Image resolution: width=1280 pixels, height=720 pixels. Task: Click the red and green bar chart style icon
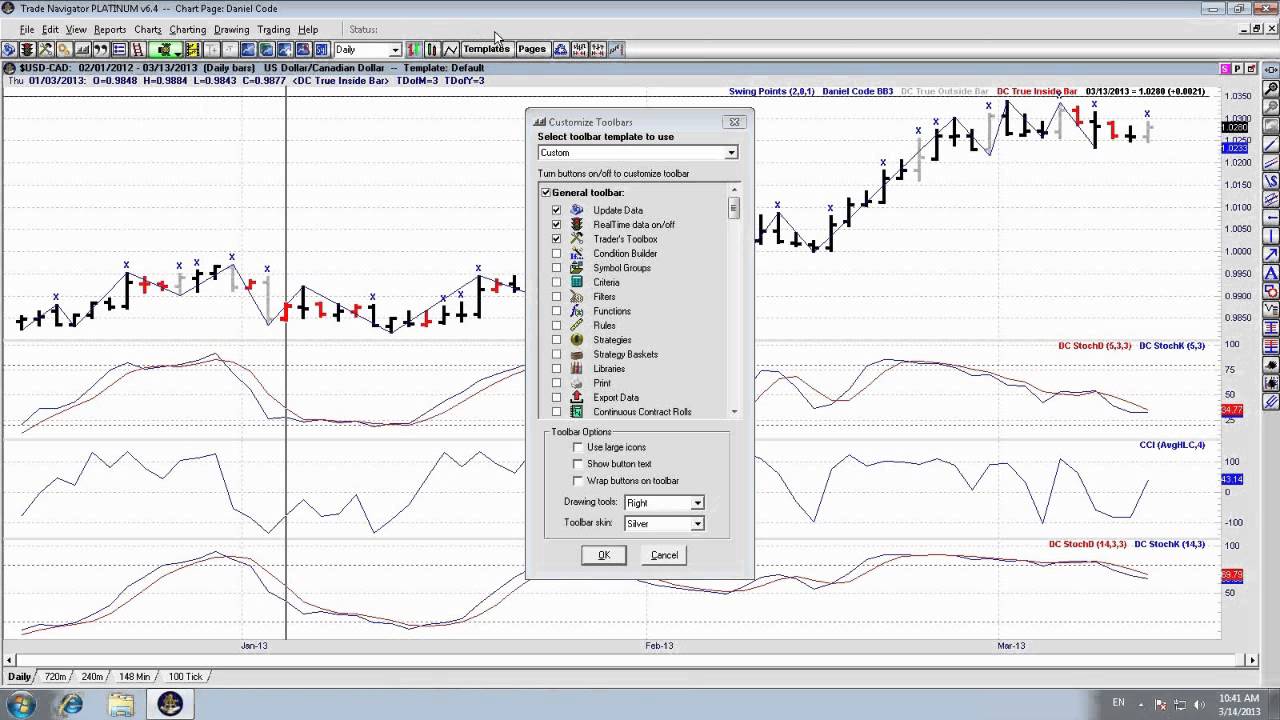click(414, 49)
